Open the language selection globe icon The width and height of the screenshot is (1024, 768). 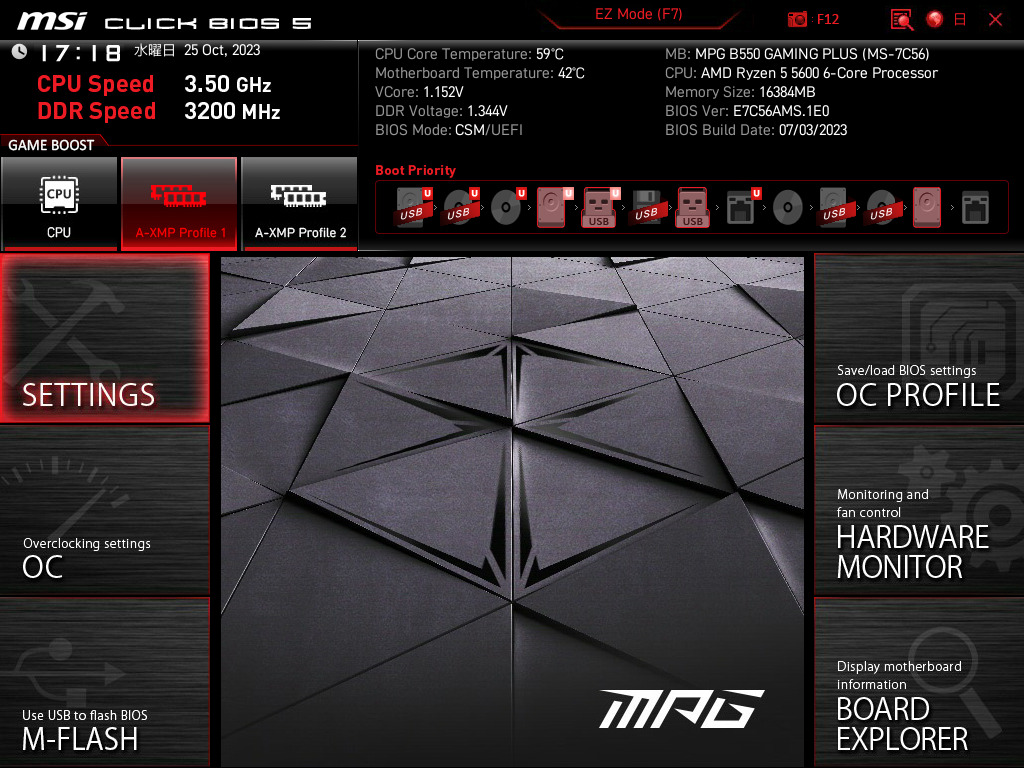[x=932, y=19]
